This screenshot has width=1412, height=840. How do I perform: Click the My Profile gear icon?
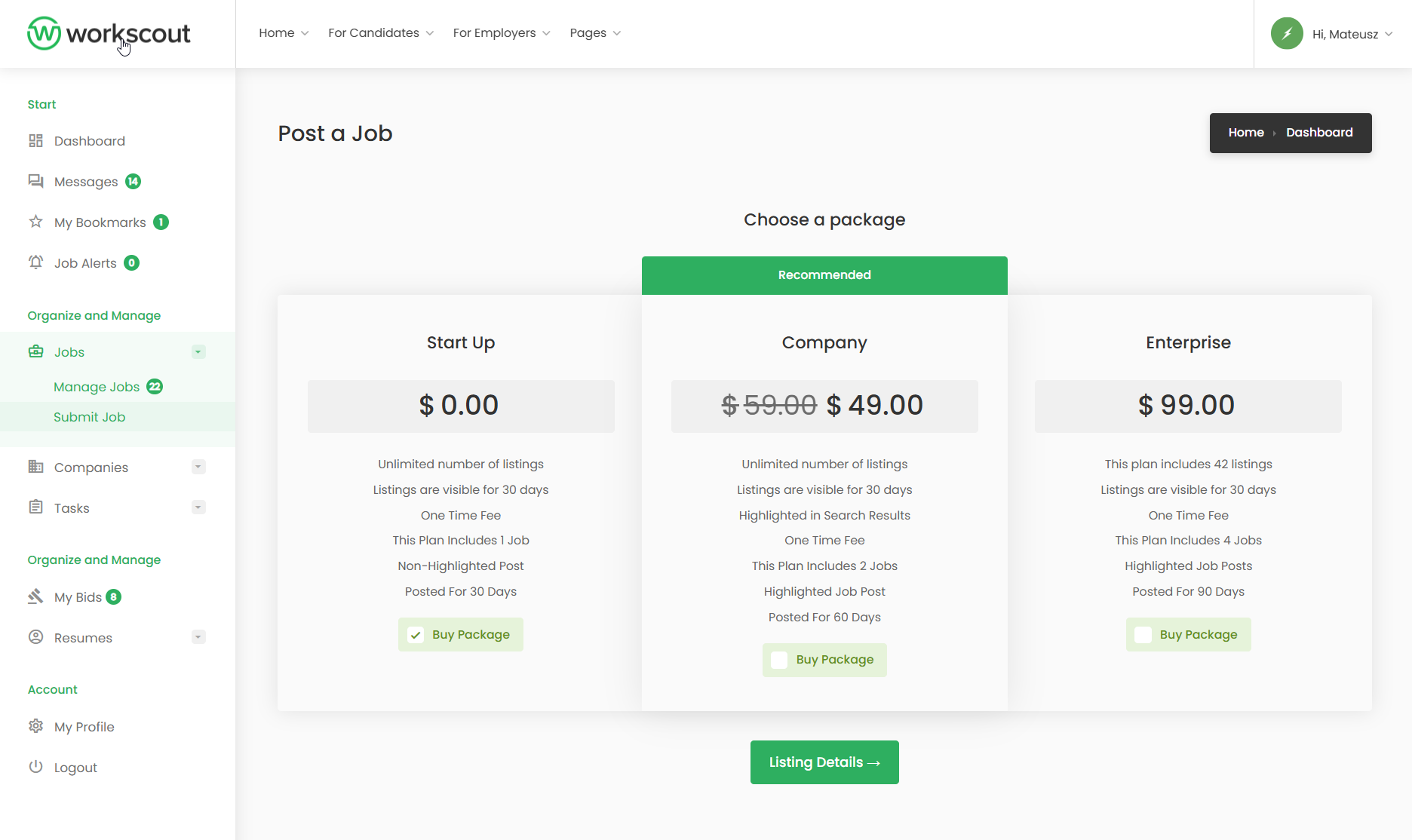[35, 726]
